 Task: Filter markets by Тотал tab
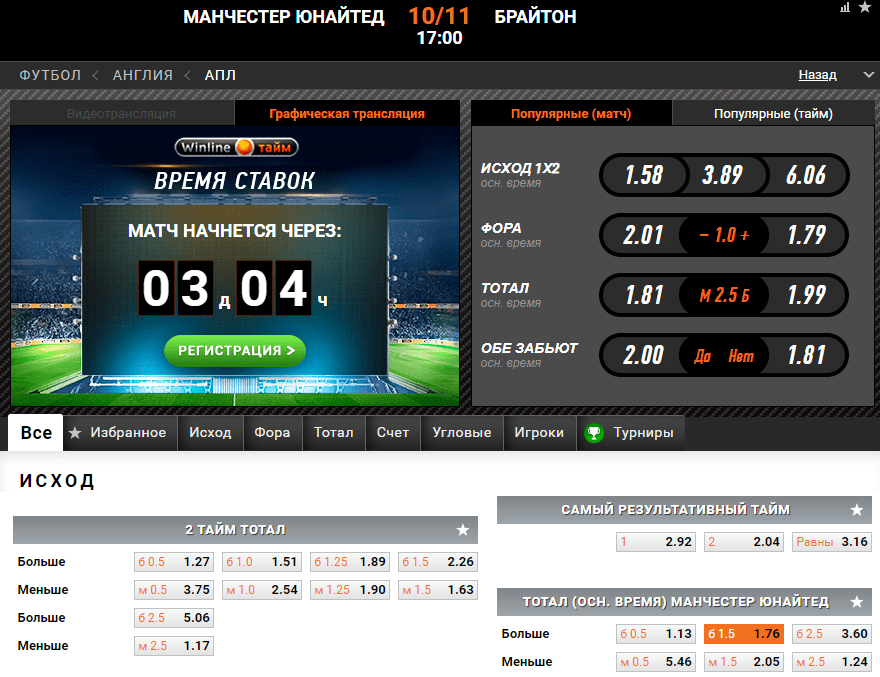point(334,433)
